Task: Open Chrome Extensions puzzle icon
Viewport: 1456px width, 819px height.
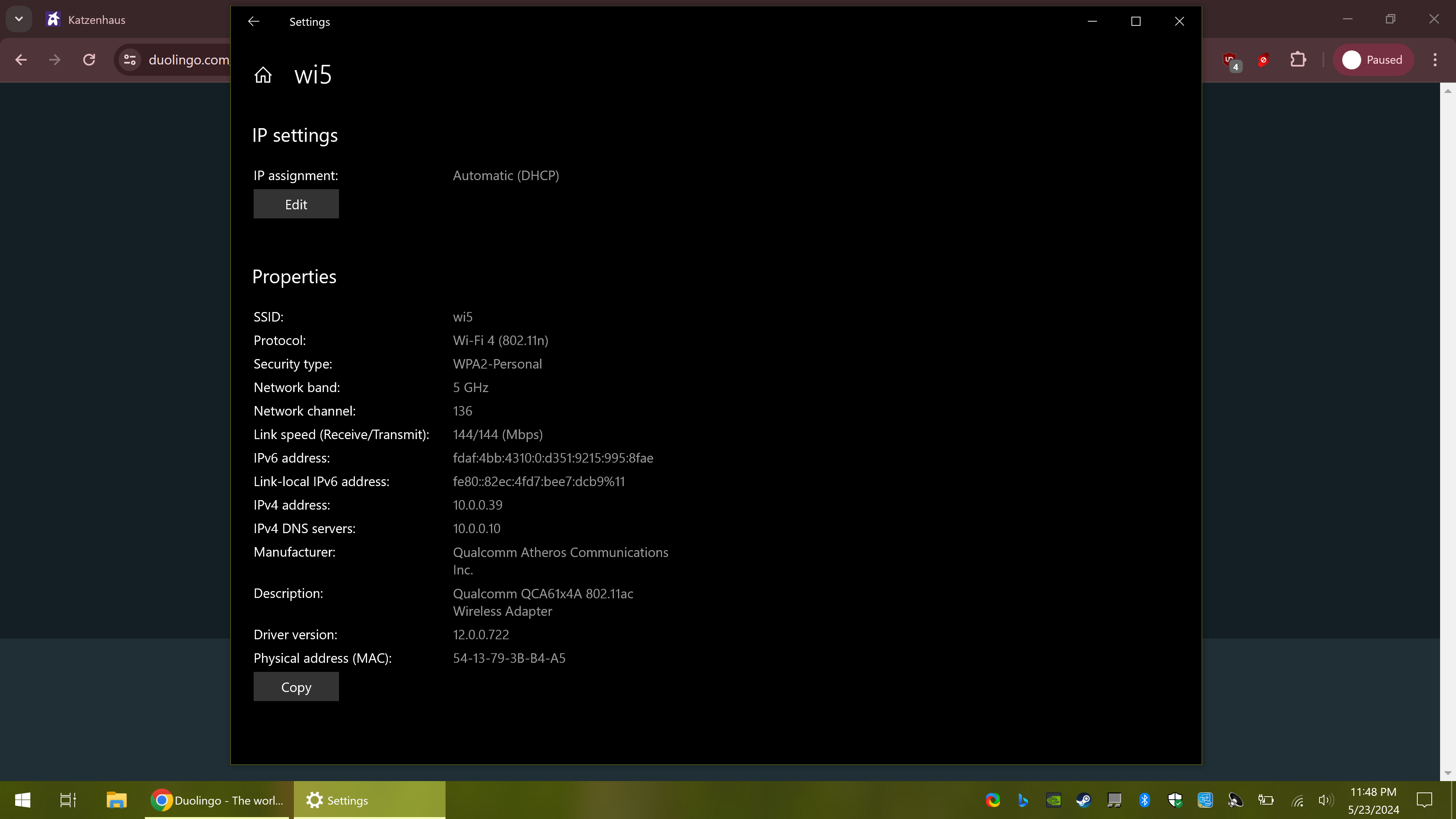Action: click(1298, 60)
